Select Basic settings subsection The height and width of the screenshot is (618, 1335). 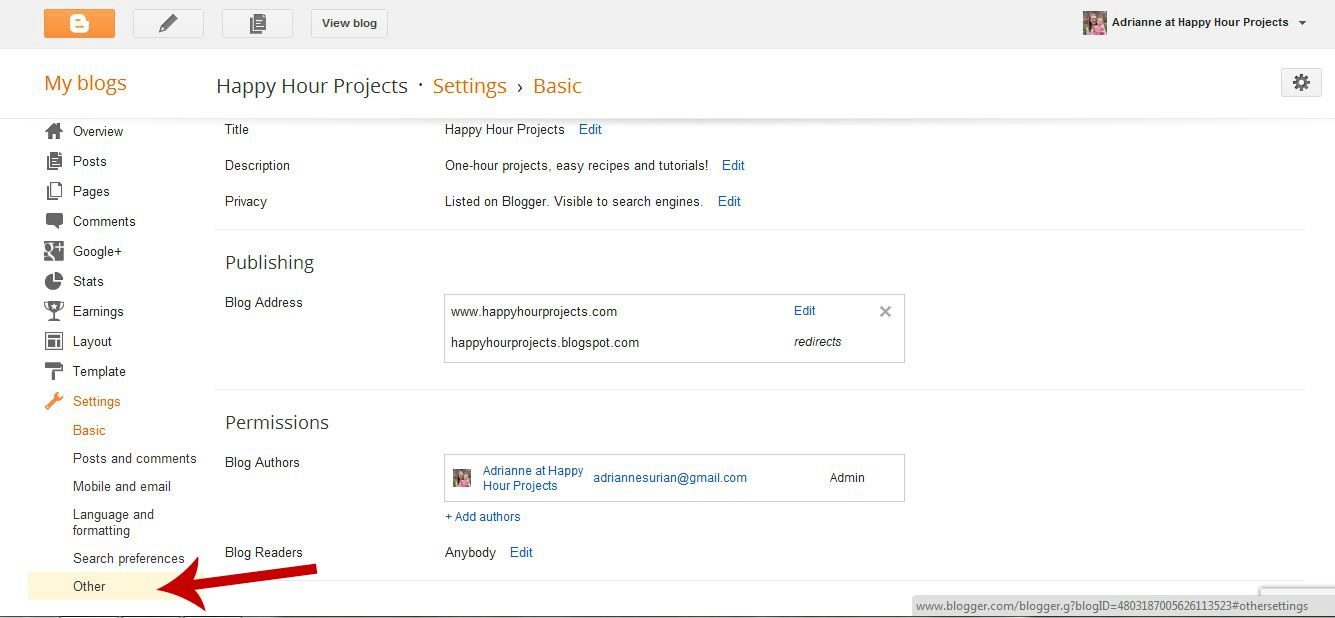[x=89, y=430]
